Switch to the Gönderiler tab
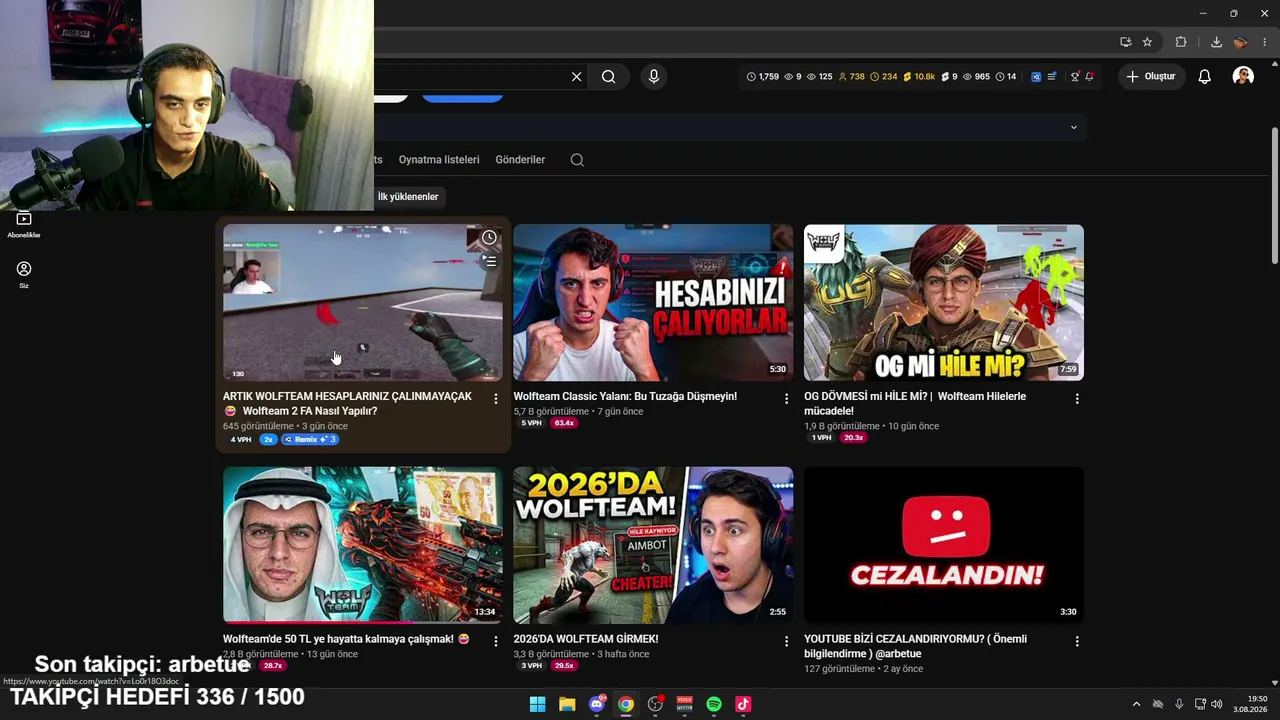The image size is (1280, 720). (x=520, y=160)
